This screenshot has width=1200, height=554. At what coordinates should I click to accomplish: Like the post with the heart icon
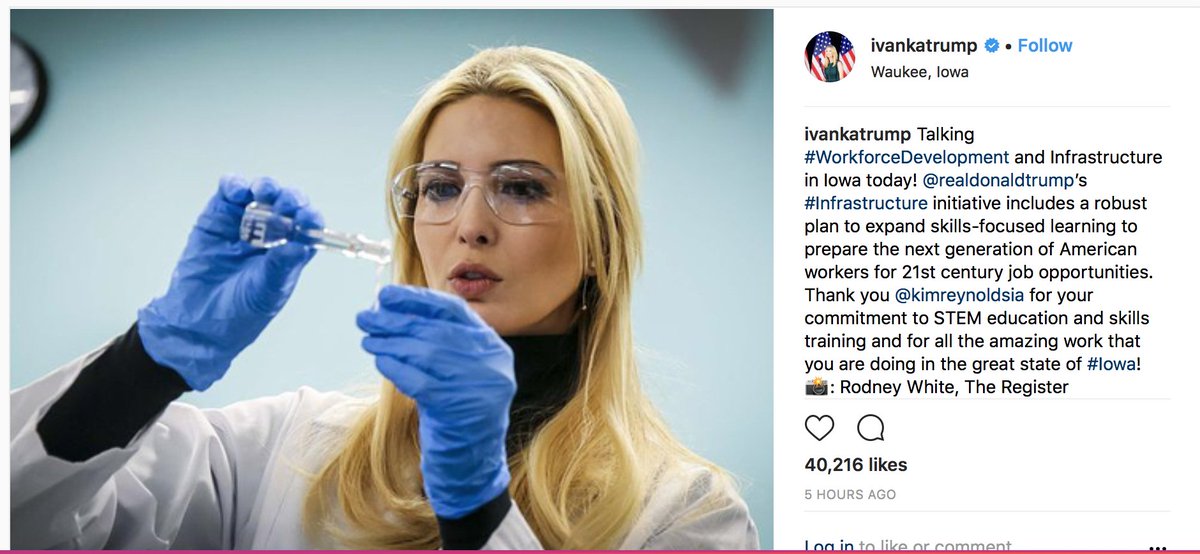819,428
